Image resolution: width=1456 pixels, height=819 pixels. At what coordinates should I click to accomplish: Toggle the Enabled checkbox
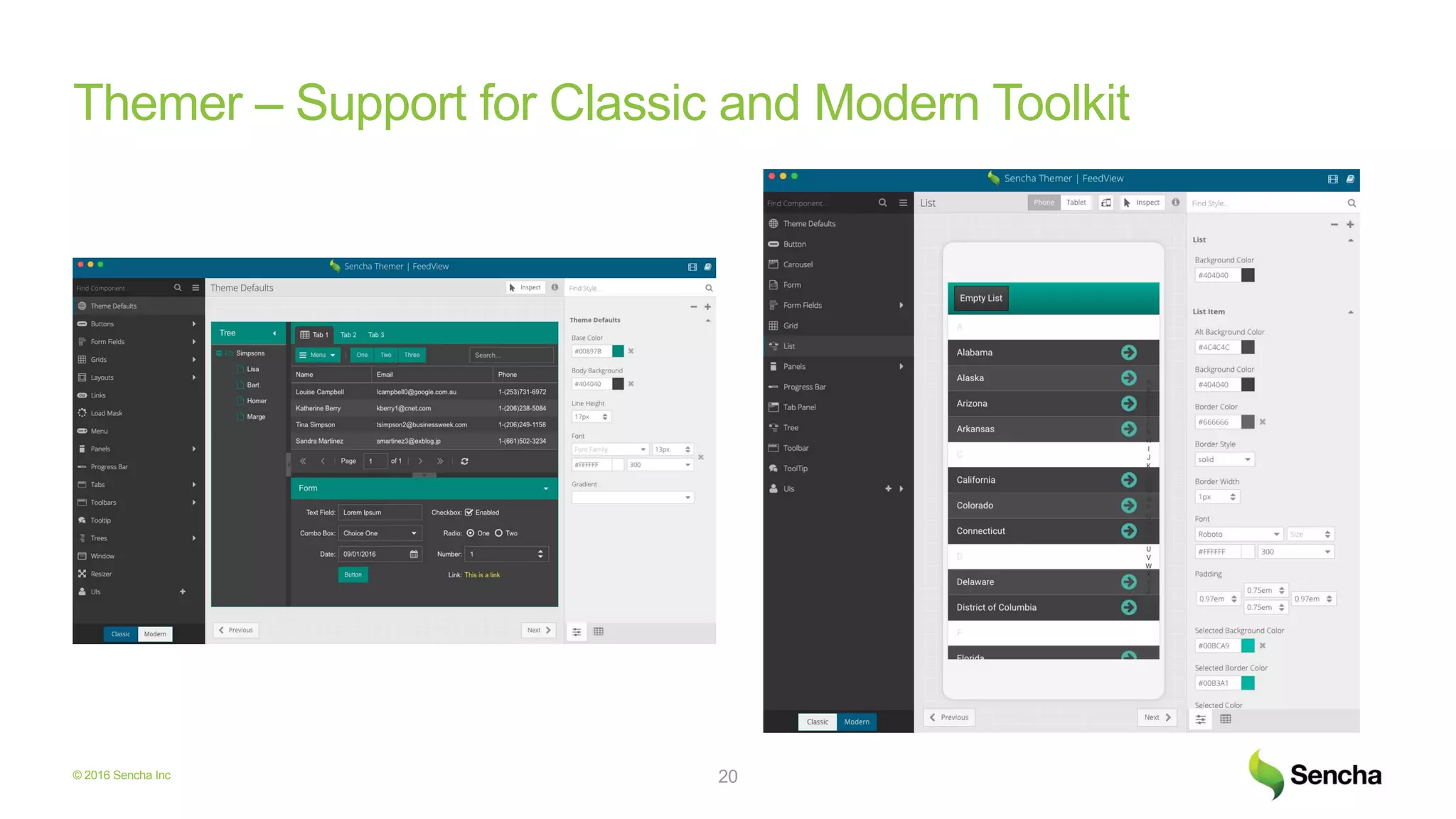(469, 513)
